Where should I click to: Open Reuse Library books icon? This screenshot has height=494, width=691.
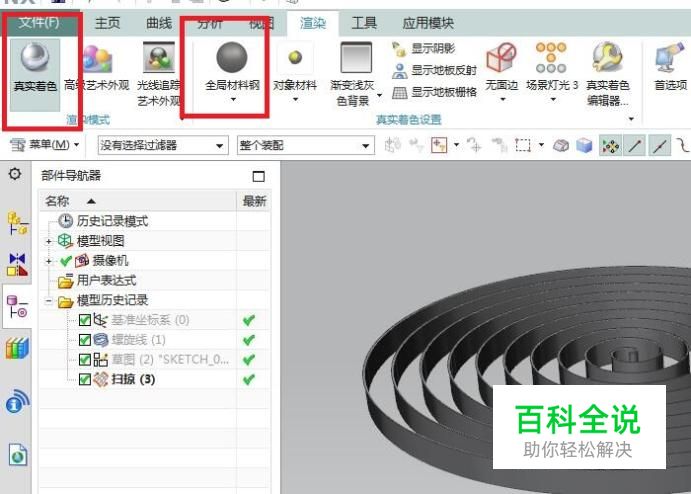(x=17, y=348)
